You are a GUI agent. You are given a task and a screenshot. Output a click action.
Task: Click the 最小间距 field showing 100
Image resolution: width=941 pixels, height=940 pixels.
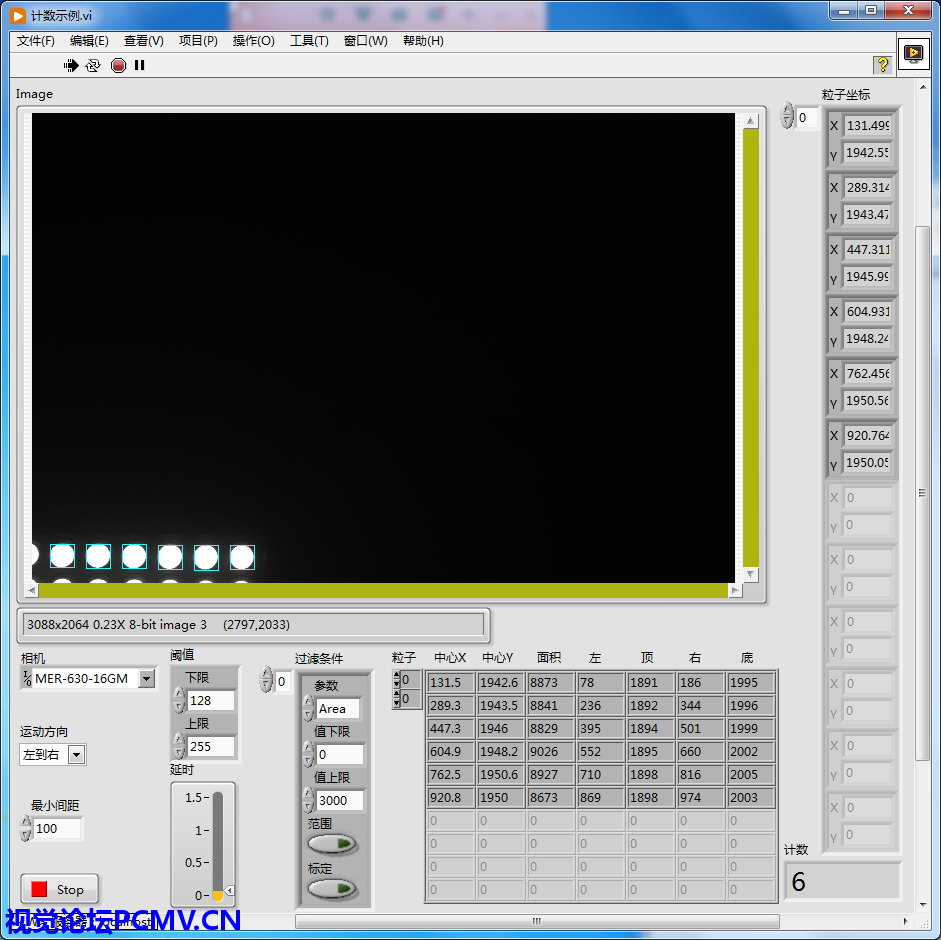pyautogui.click(x=57, y=828)
